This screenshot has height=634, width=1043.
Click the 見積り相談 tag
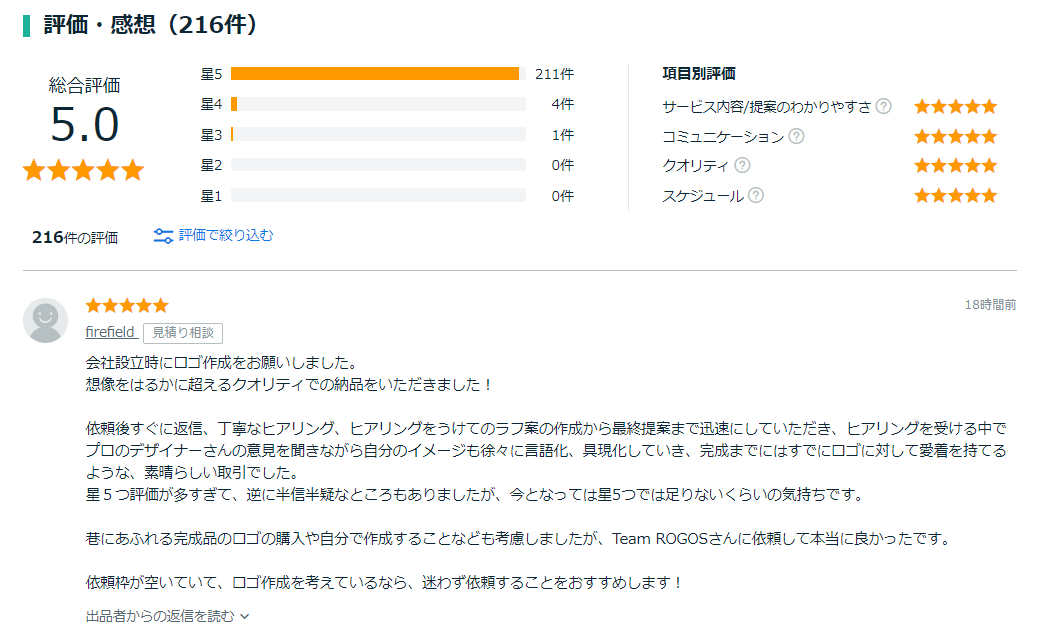point(183,333)
